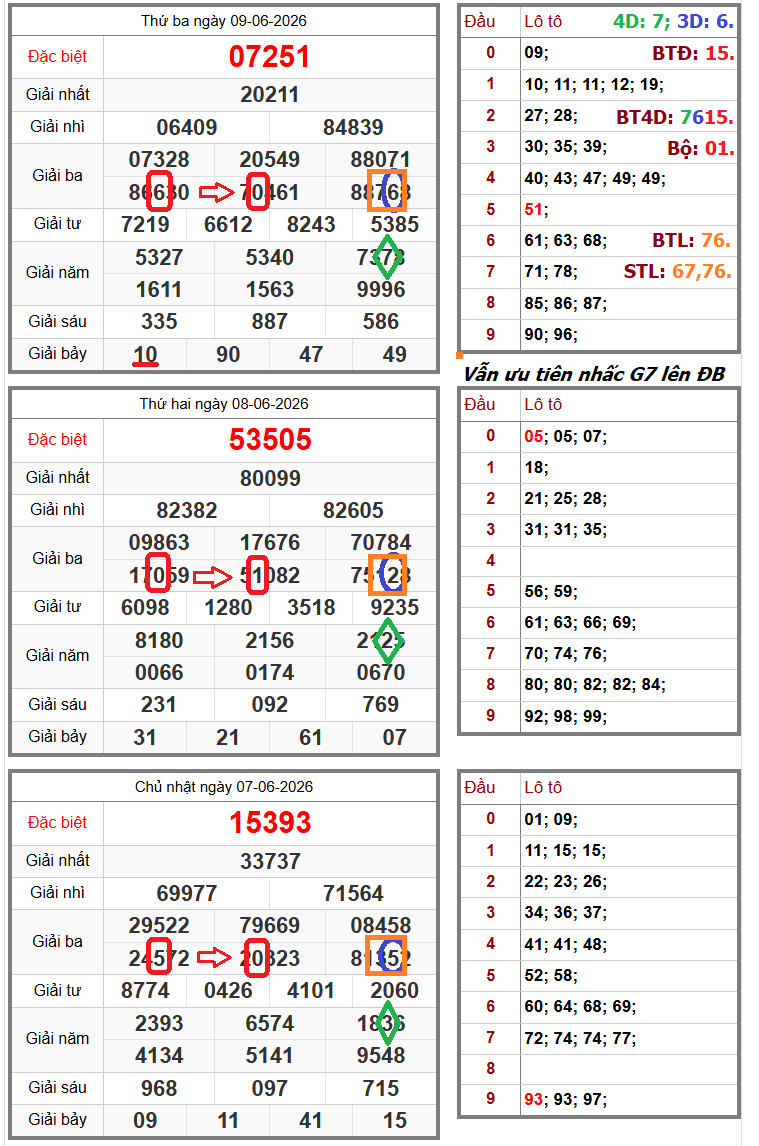Click second prize number 82605
Viewport: 759px width, 1146px height.
tap(353, 510)
